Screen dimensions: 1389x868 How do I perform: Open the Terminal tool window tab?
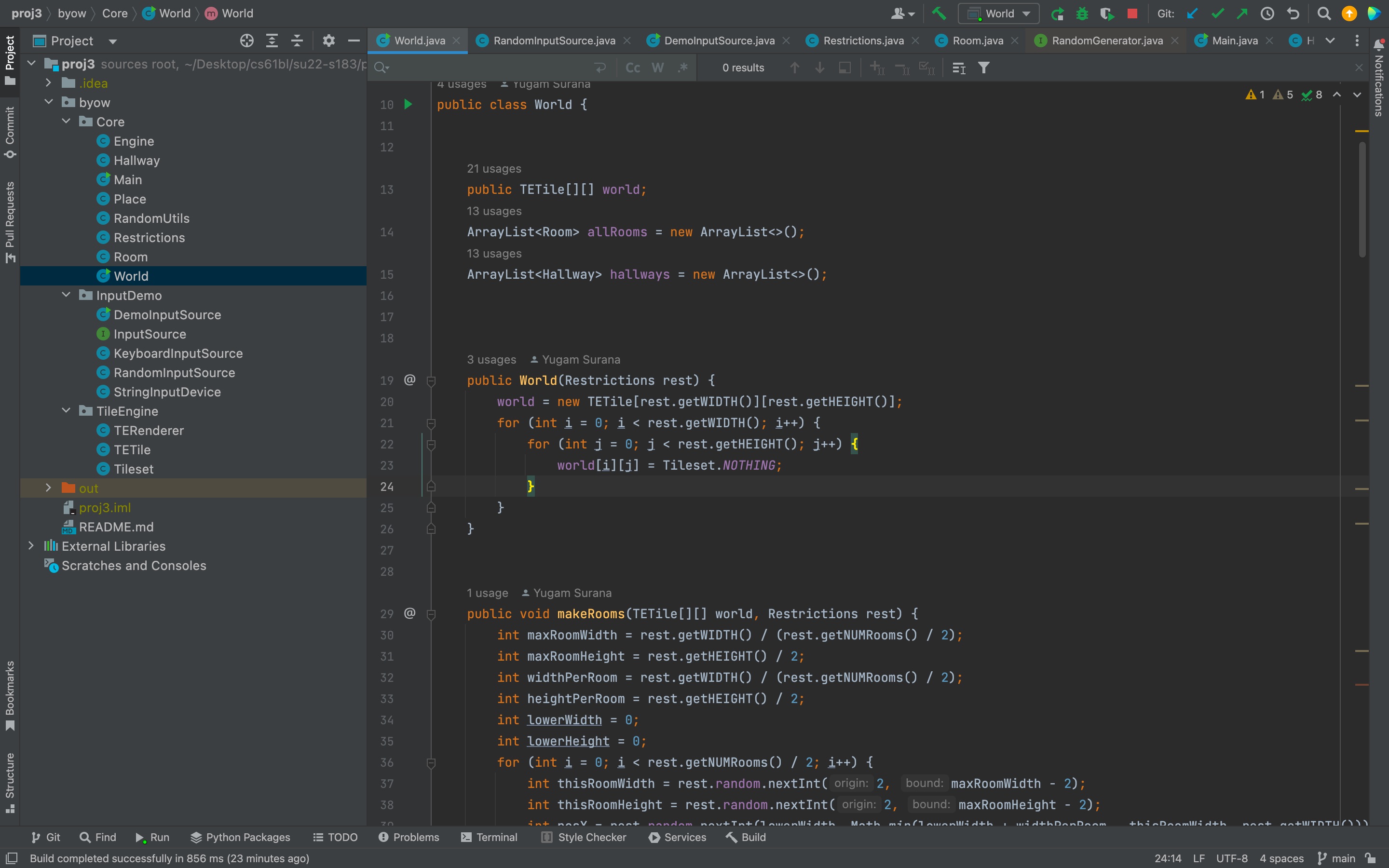click(489, 837)
